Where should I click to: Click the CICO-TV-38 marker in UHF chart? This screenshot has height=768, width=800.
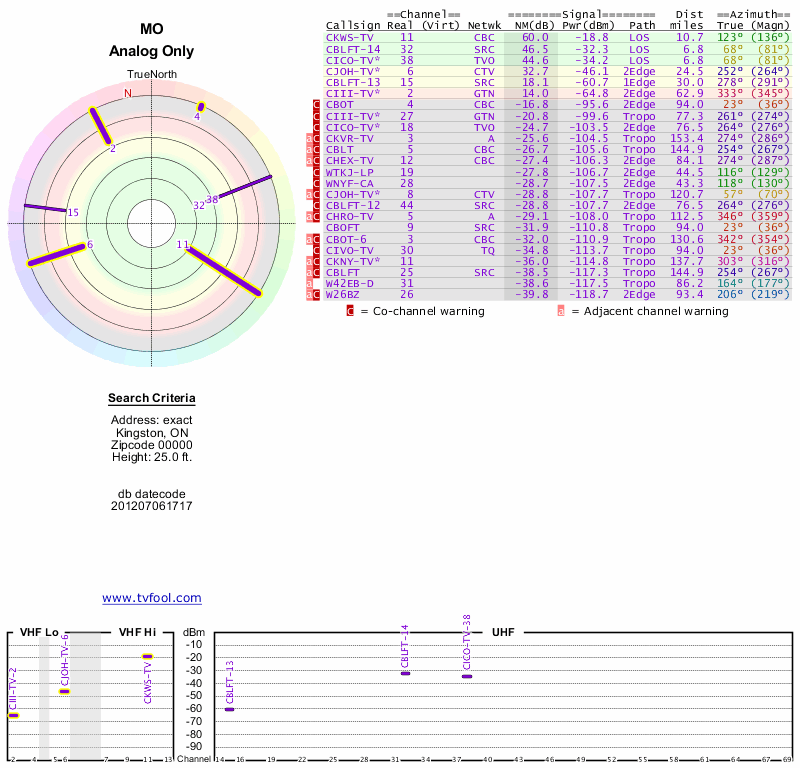(467, 676)
